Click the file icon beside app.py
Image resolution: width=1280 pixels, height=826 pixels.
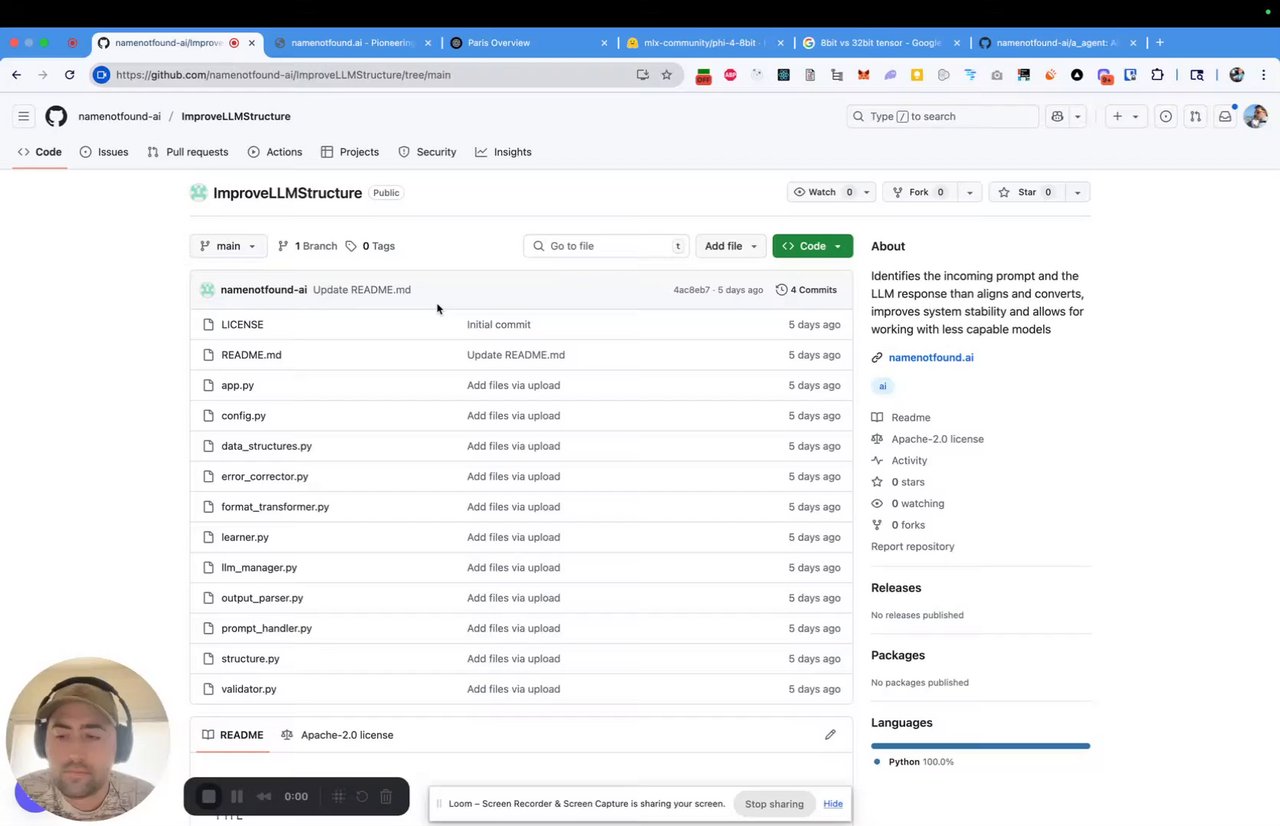pyautogui.click(x=208, y=385)
